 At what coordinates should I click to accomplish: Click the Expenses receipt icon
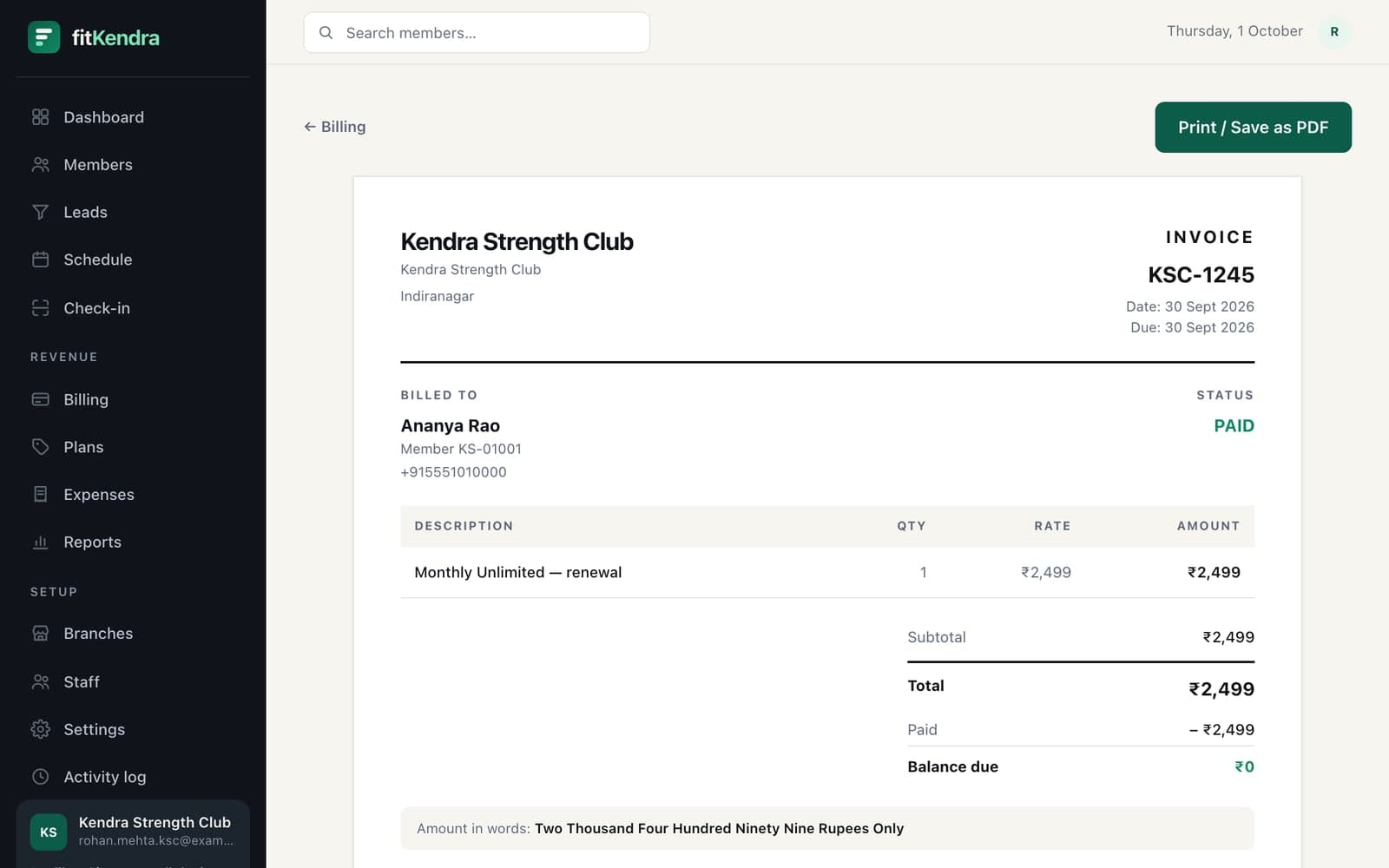40,494
